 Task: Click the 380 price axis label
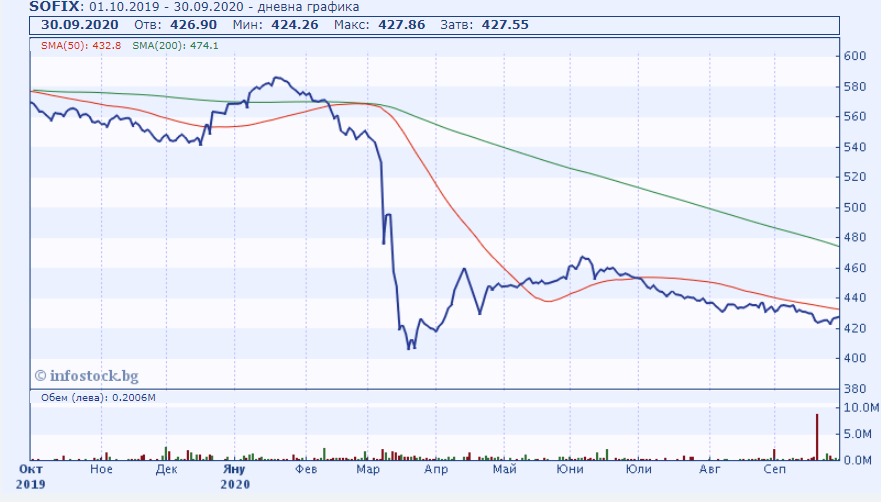(855, 388)
